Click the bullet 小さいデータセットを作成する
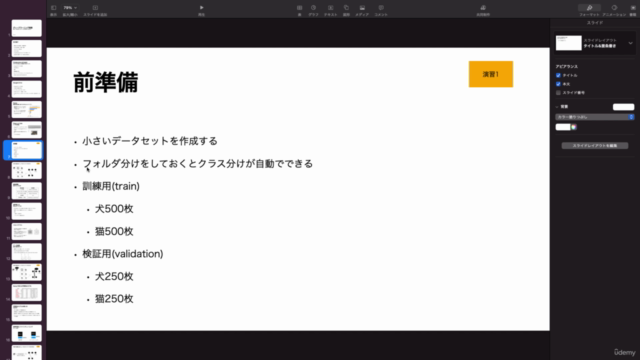640x360 pixels. point(150,141)
